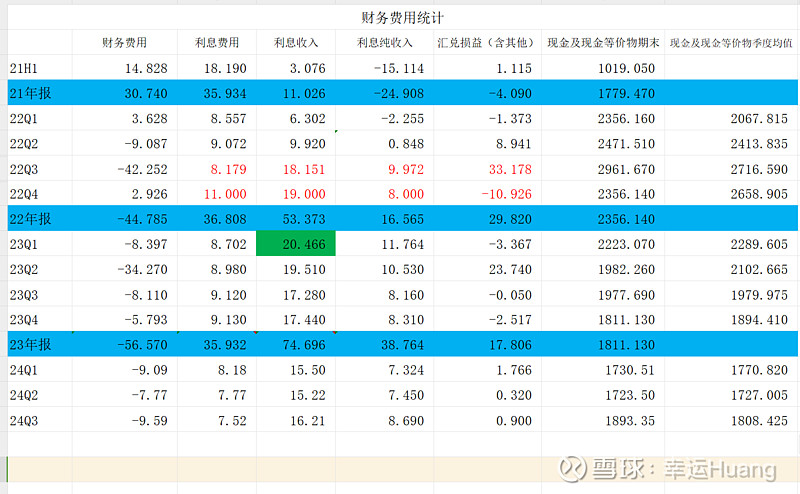Select cell with value 2289.605
The image size is (800, 494).
[x=759, y=244]
